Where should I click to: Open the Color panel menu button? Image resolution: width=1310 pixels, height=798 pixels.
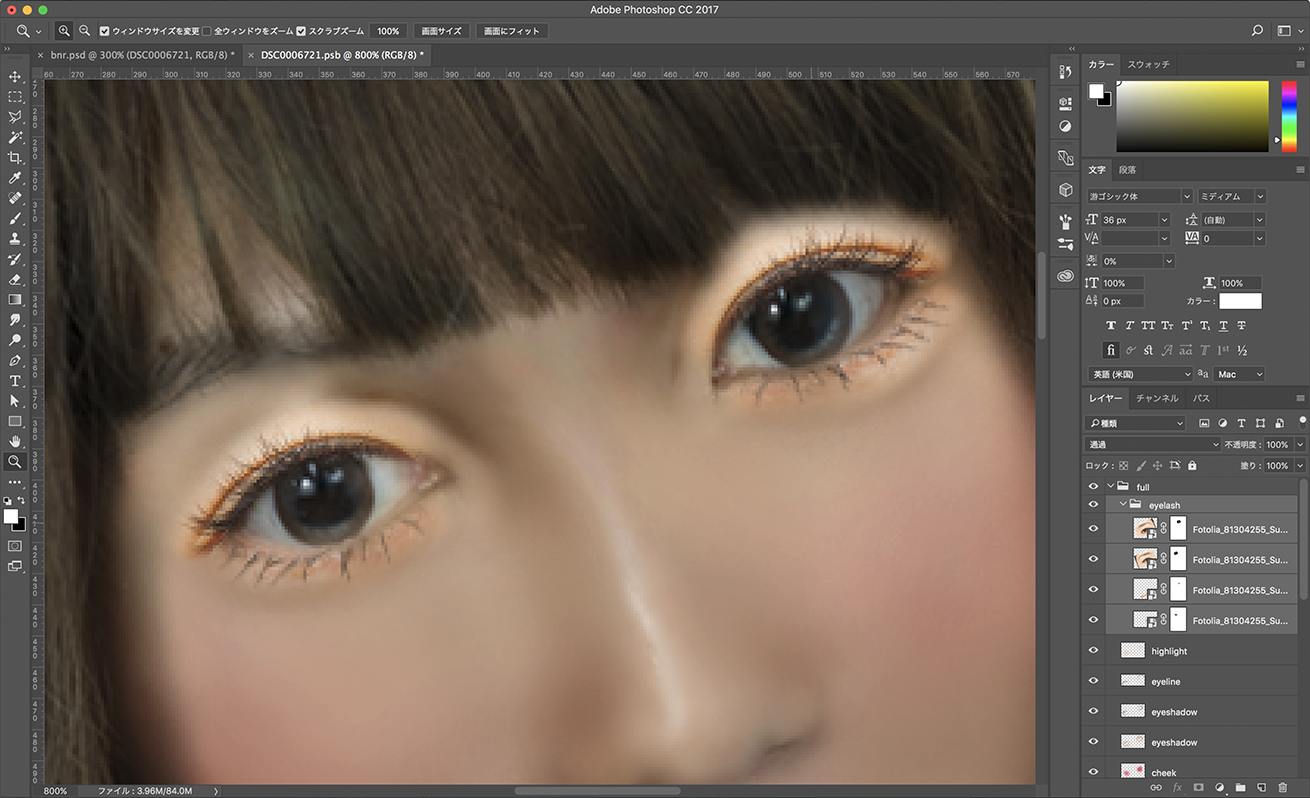(x=1300, y=64)
